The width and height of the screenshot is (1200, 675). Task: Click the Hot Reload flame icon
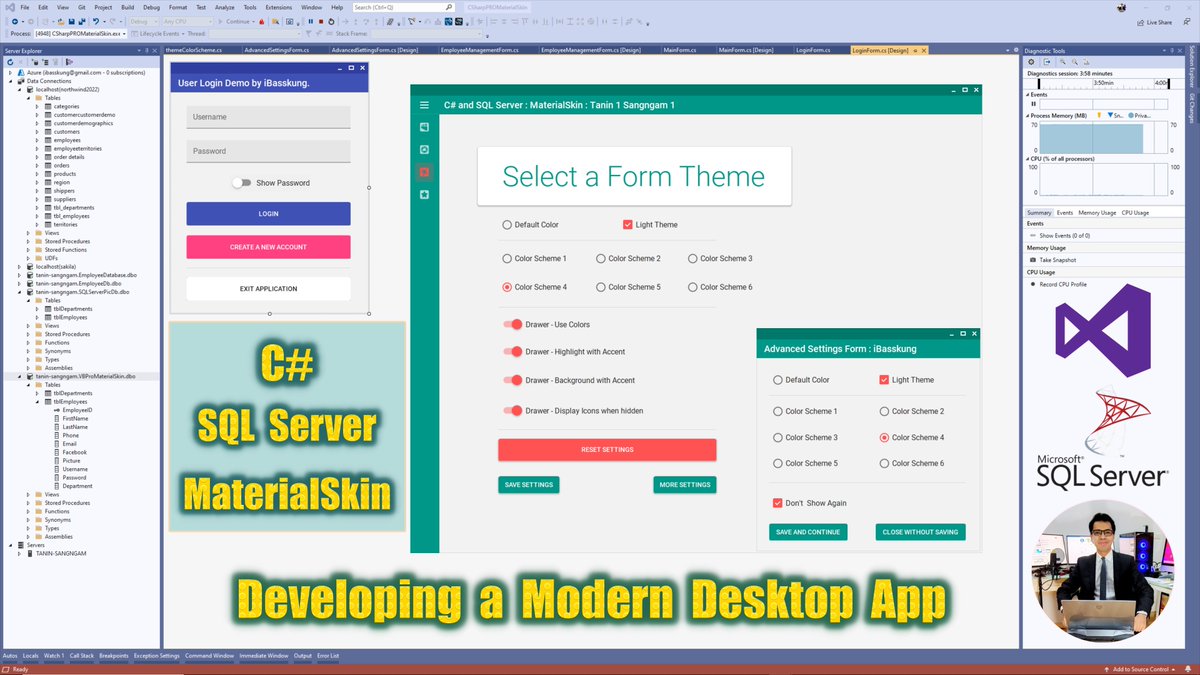tap(260, 21)
